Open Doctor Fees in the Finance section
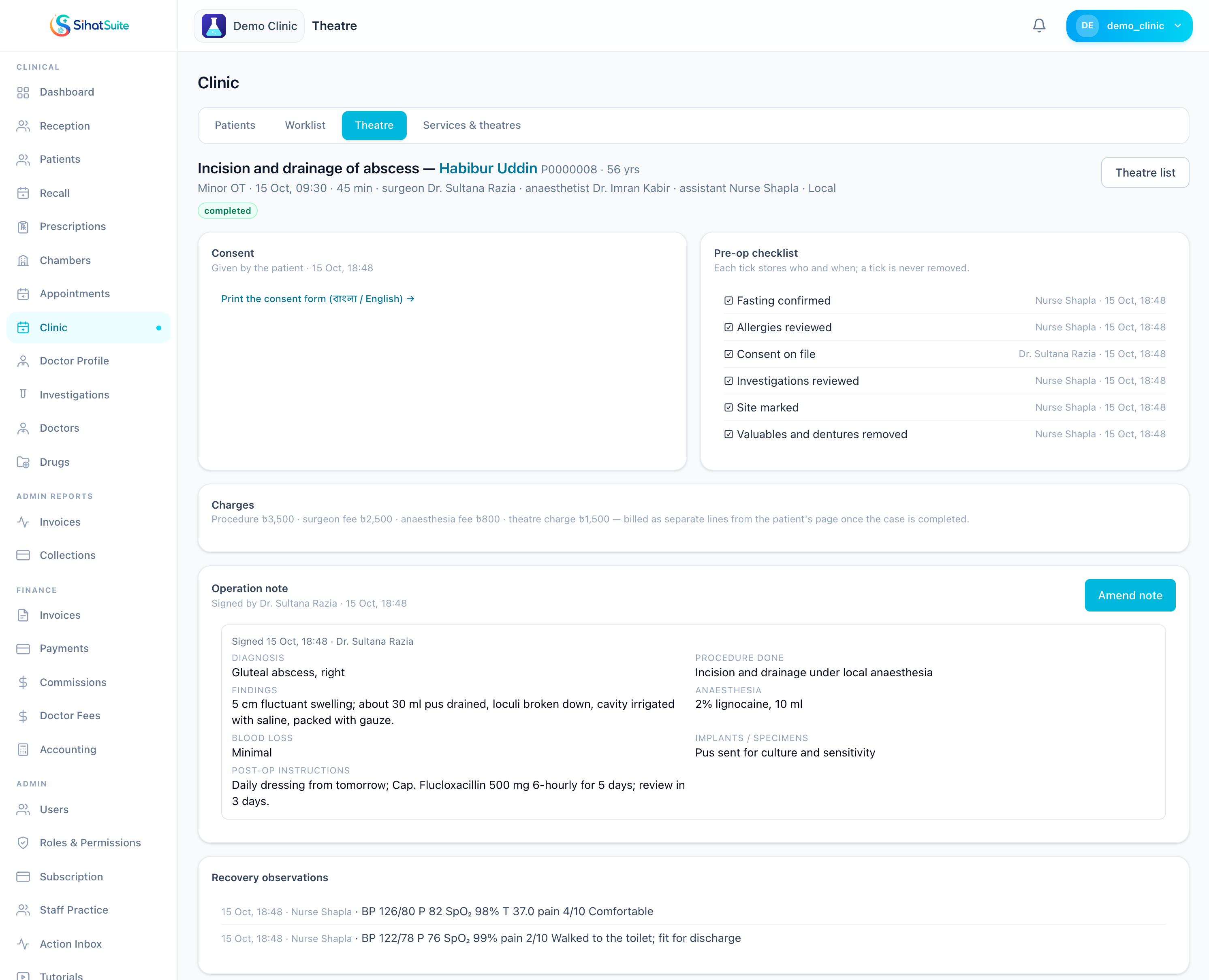 click(x=89, y=716)
